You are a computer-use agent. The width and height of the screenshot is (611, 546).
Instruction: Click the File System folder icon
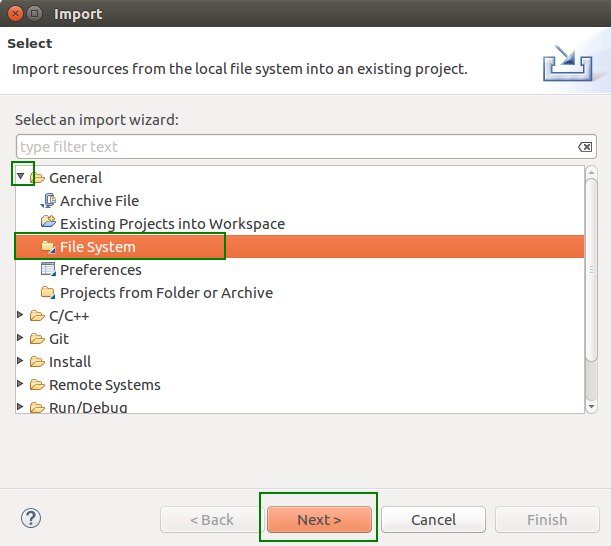coord(47,247)
